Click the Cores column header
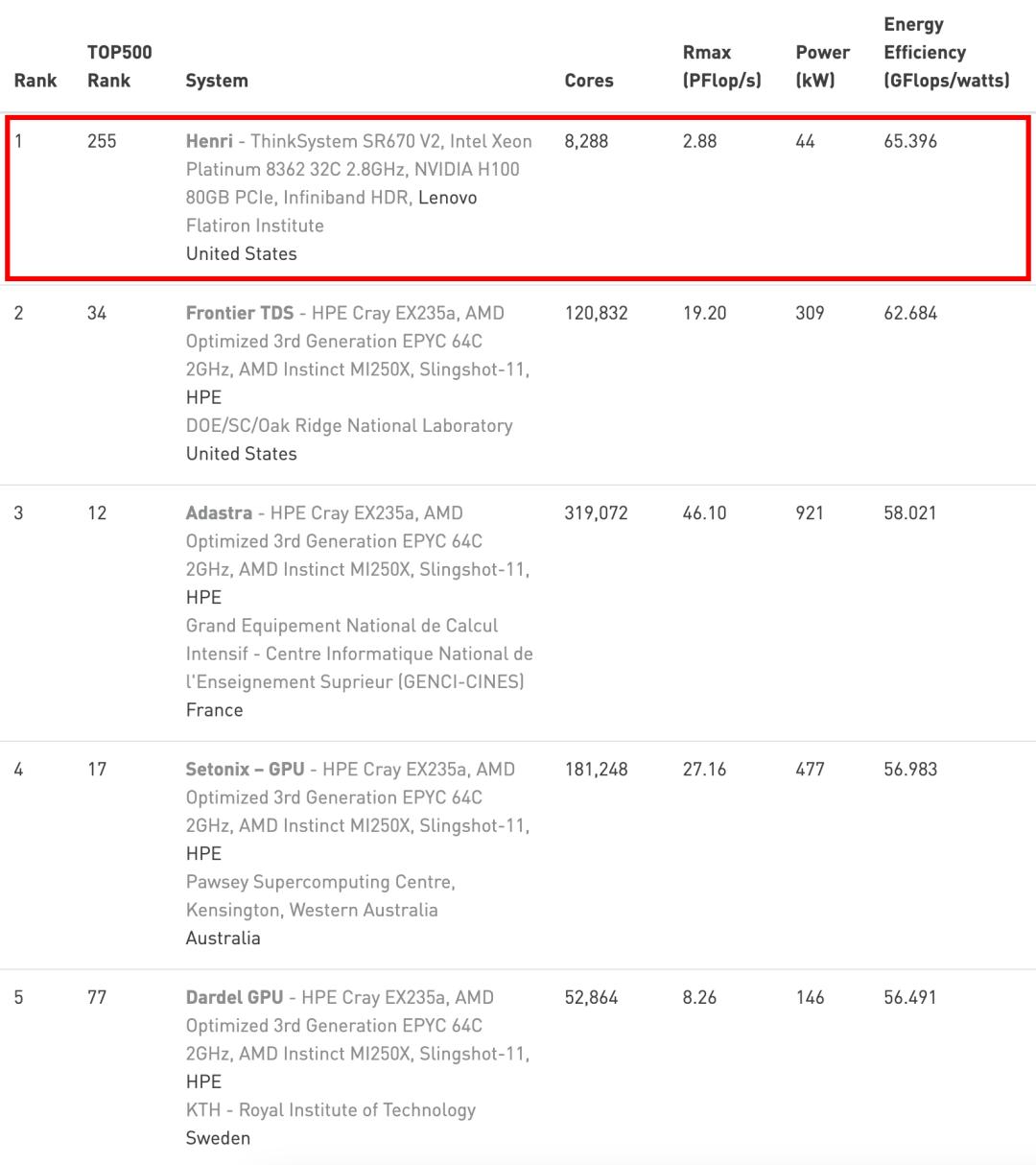The image size is (1036, 1165). point(589,81)
